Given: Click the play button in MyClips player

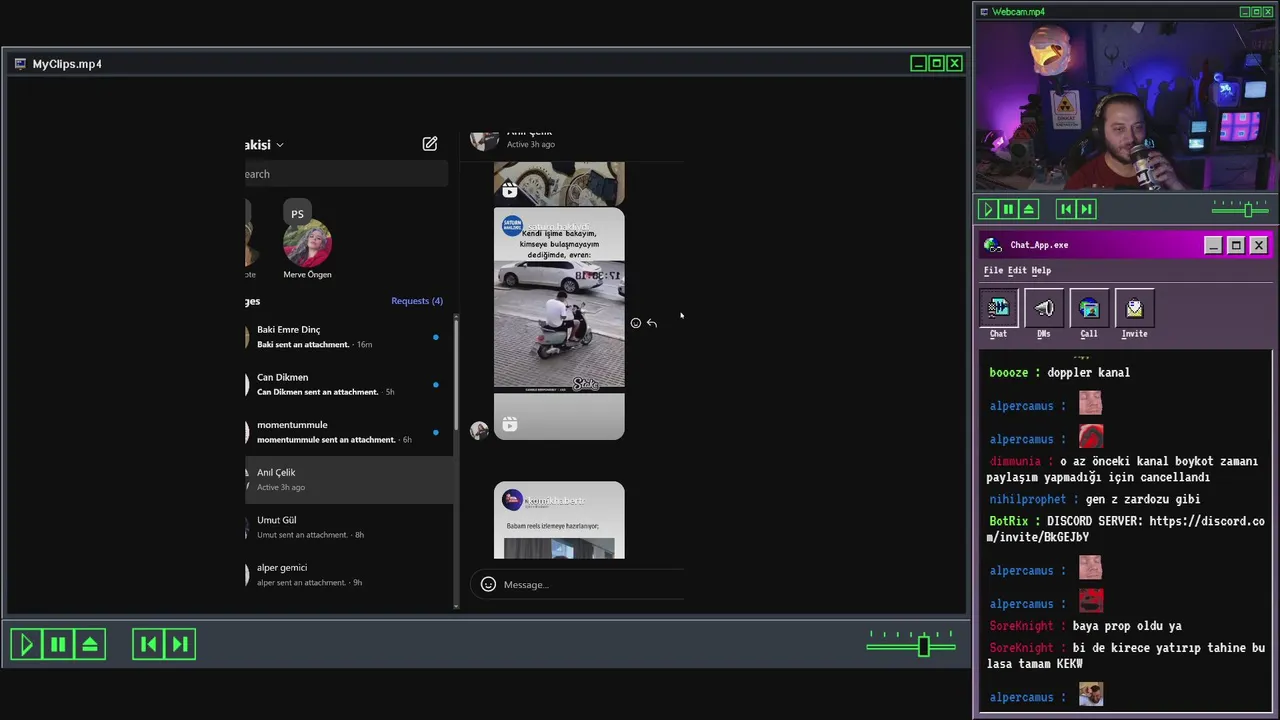Looking at the screenshot, I should tap(27, 645).
